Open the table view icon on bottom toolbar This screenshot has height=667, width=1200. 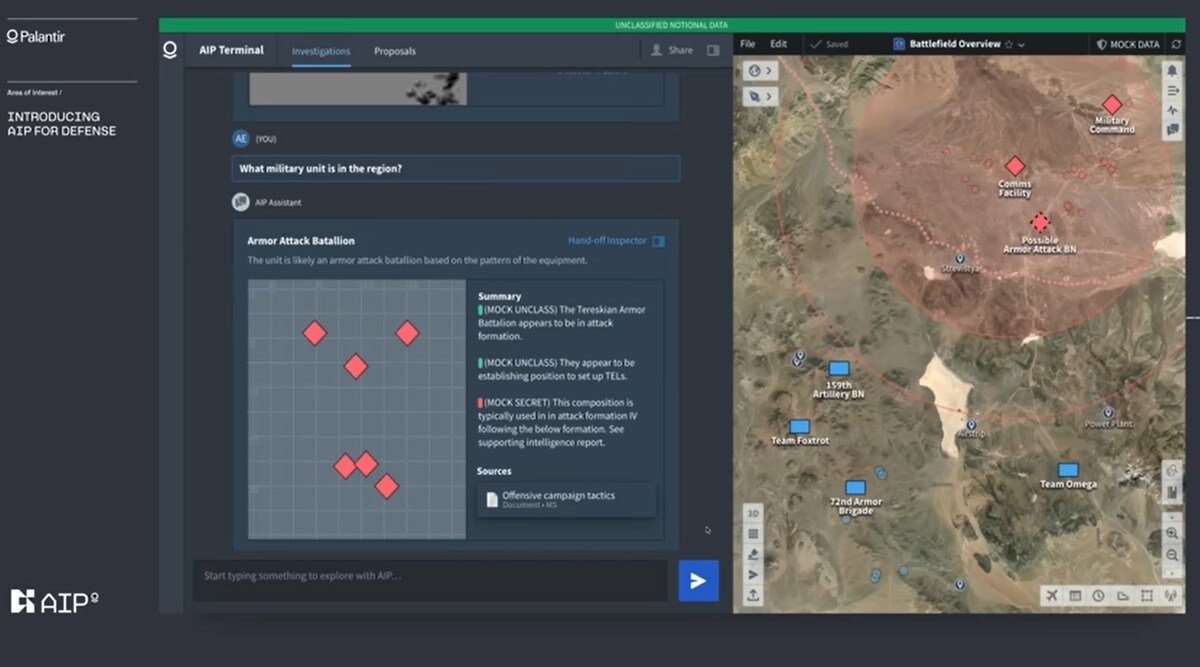(1076, 596)
